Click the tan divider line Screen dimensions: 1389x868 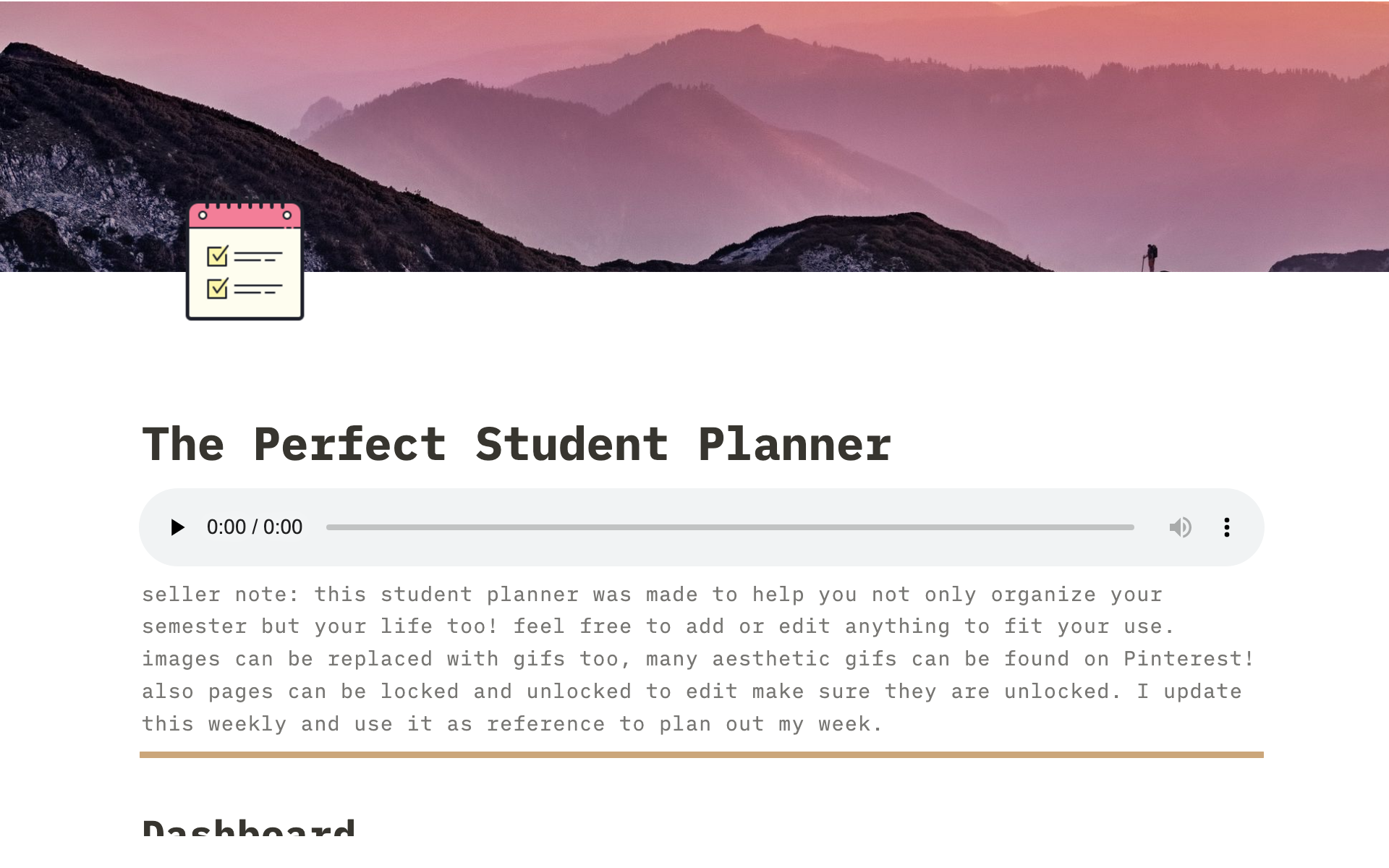[701, 754]
